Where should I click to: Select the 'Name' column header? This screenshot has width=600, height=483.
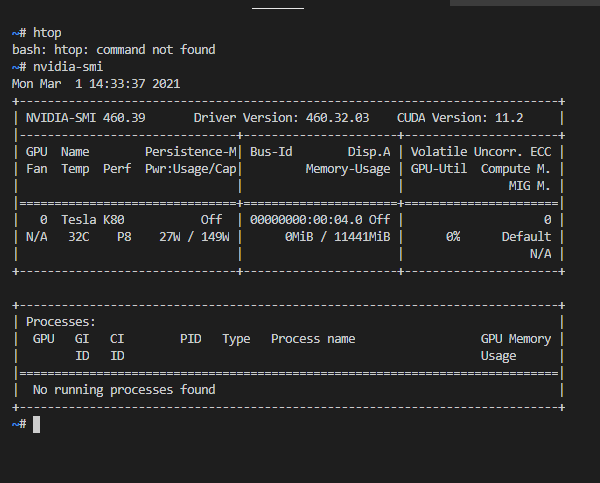(x=75, y=152)
